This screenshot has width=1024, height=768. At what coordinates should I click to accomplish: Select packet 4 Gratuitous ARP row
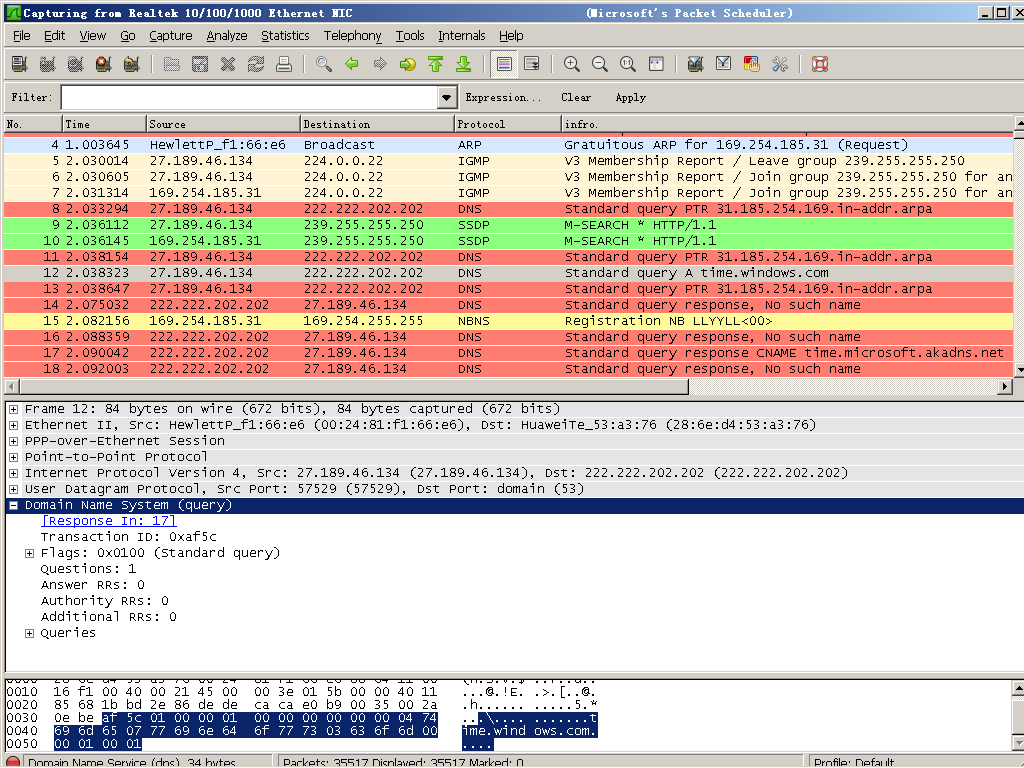point(508,145)
